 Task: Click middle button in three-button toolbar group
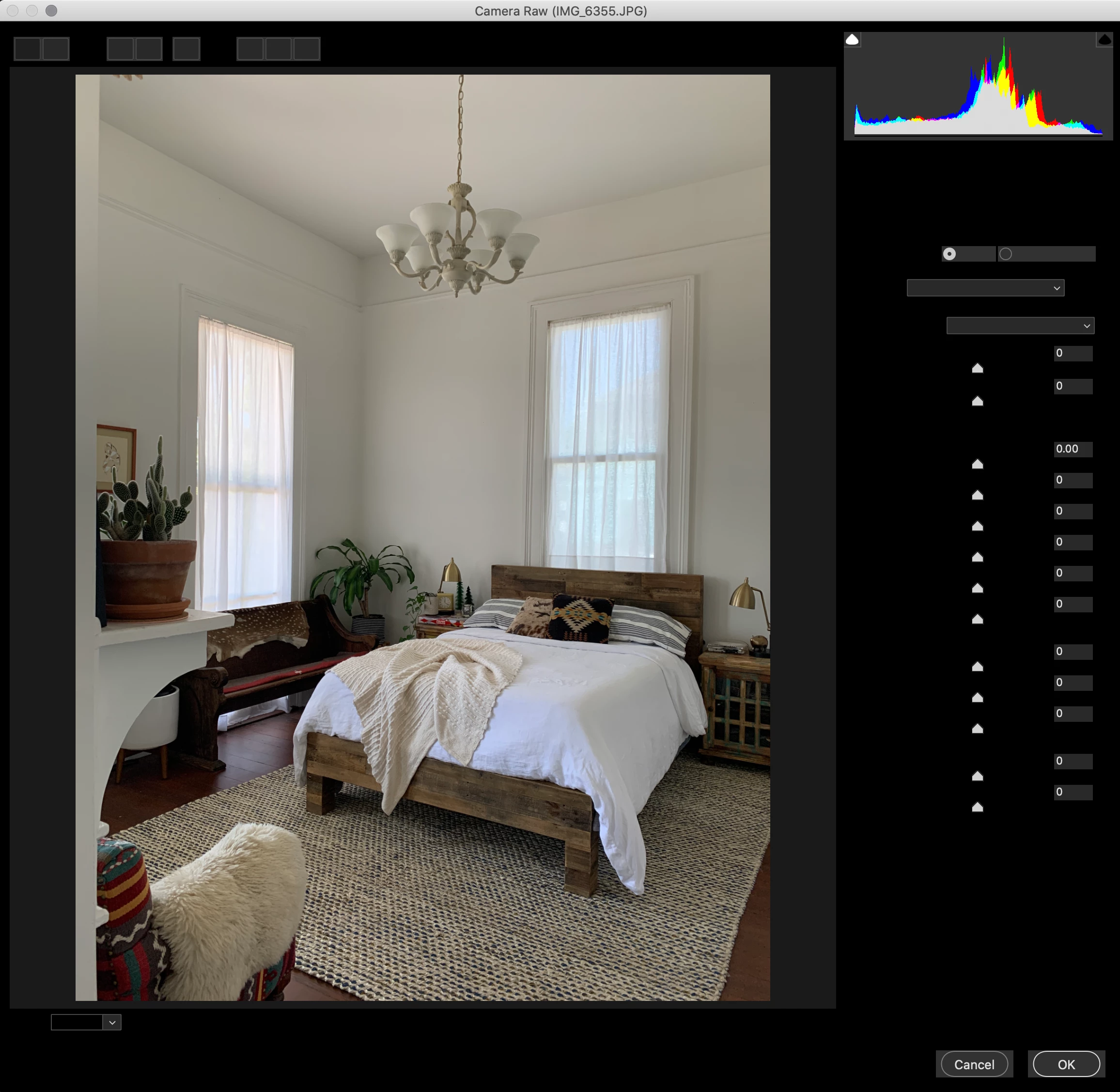tap(278, 49)
